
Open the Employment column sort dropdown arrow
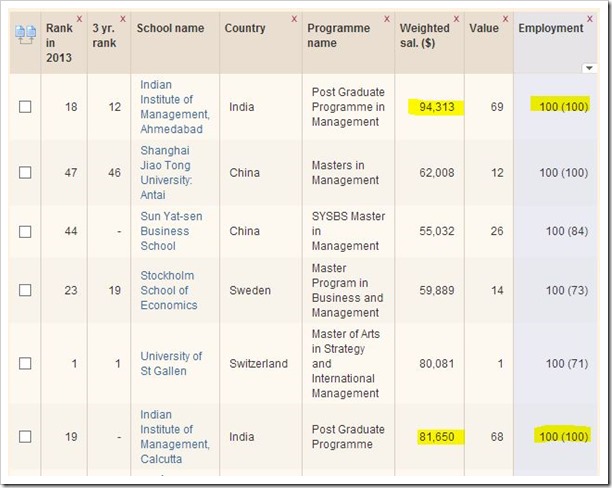coord(589,67)
